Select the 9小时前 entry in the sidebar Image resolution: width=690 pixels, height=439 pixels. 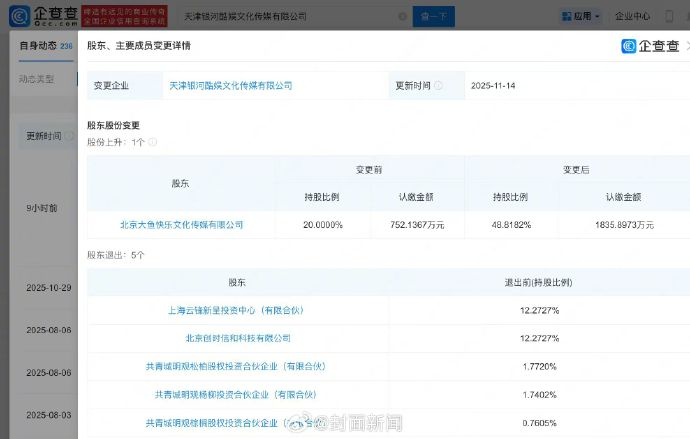click(x=41, y=208)
